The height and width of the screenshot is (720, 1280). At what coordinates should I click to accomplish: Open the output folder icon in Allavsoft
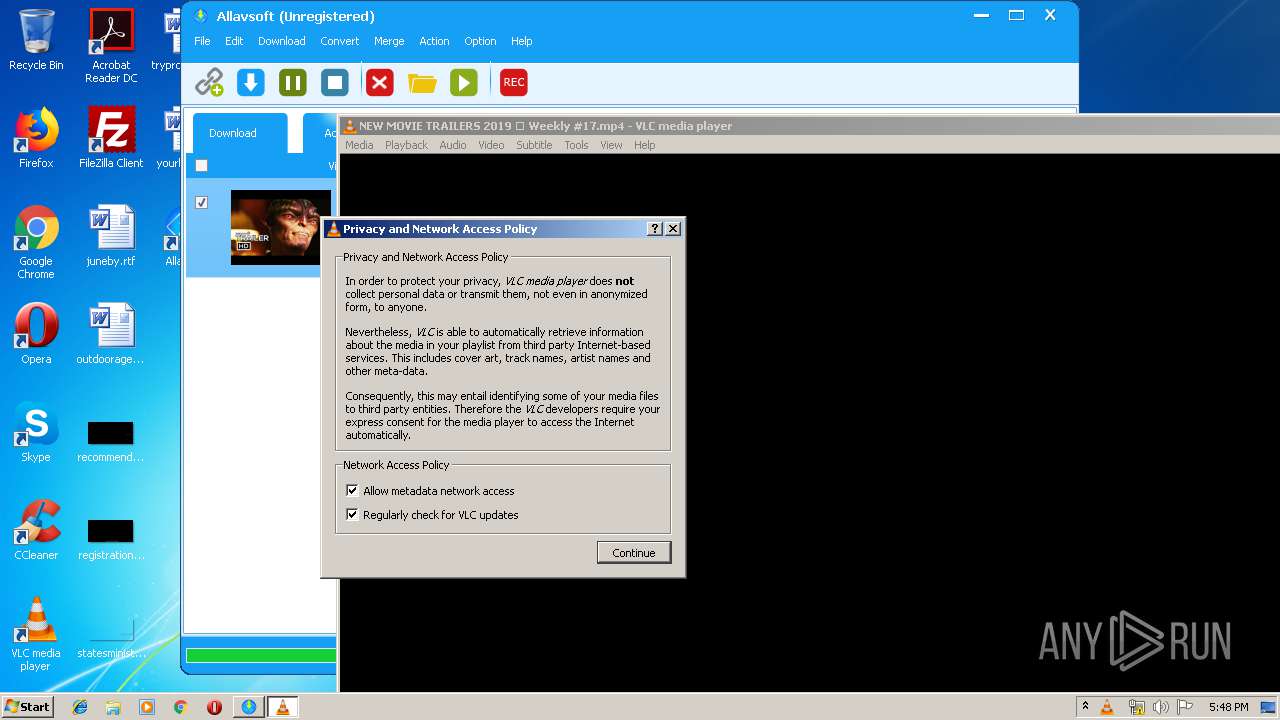422,82
